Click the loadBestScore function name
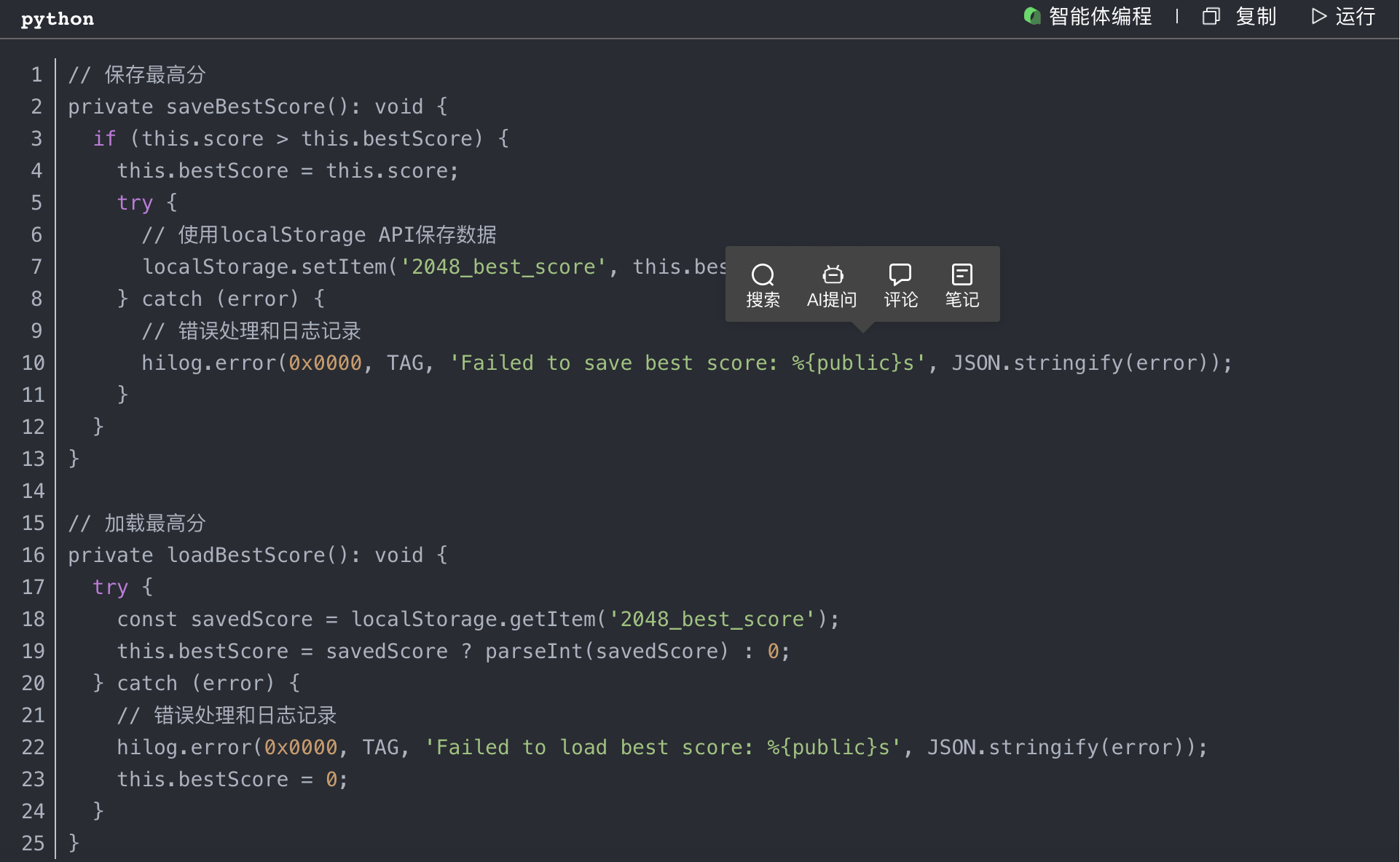The height and width of the screenshot is (862, 1400). [245, 555]
